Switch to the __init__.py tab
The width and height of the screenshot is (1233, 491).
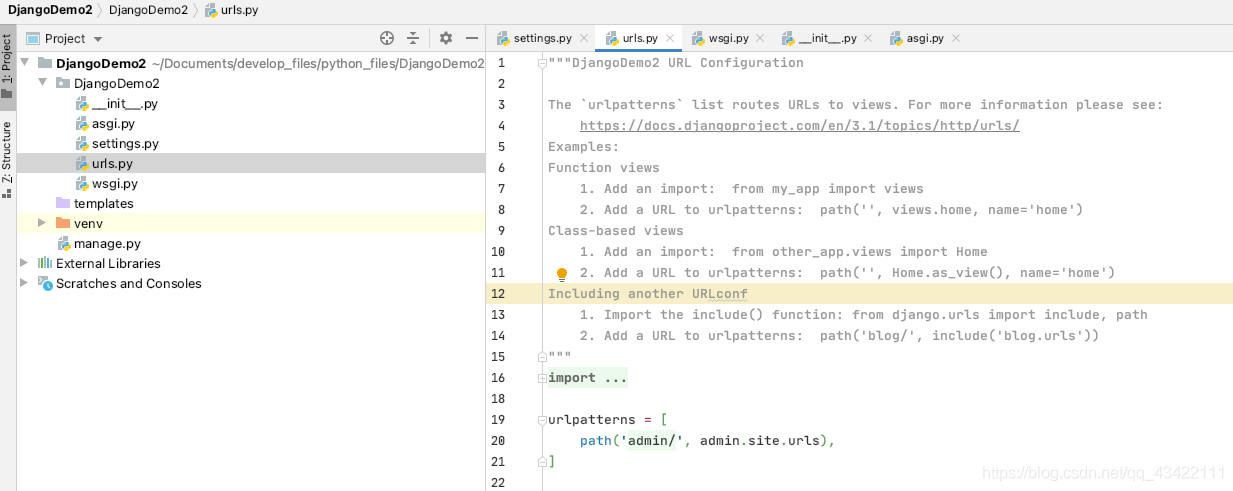pos(827,38)
